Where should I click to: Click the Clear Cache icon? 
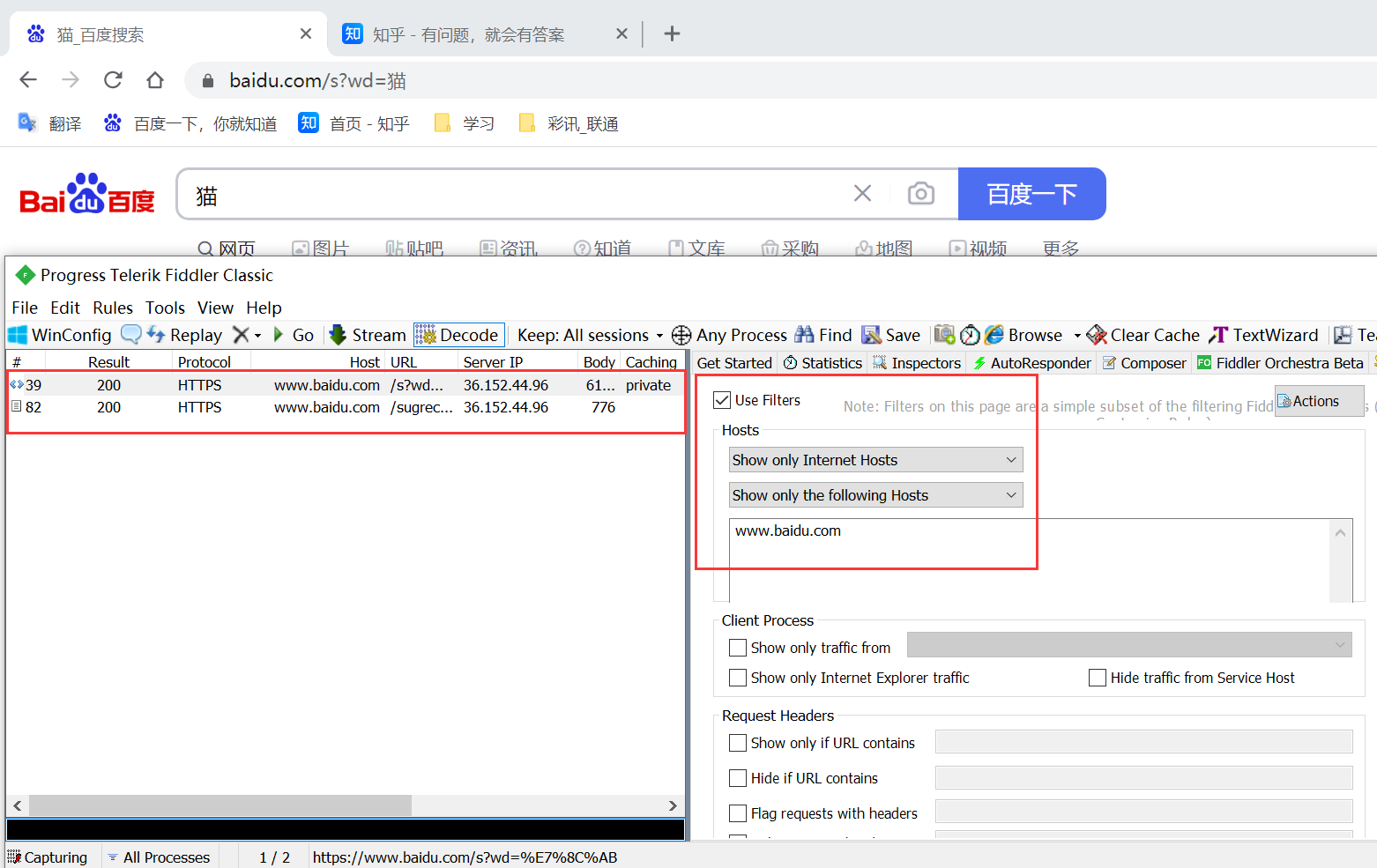(x=1097, y=335)
